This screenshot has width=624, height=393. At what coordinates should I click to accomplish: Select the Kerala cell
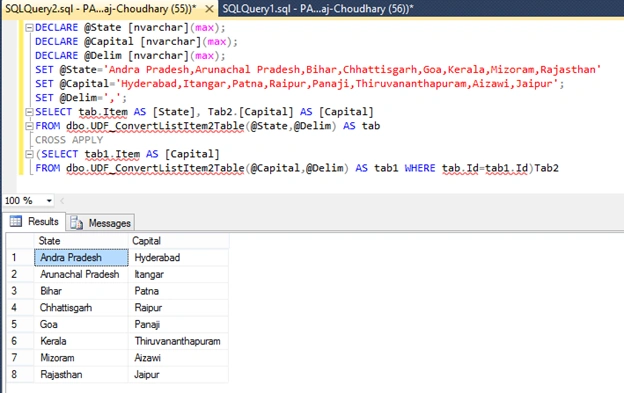point(81,341)
